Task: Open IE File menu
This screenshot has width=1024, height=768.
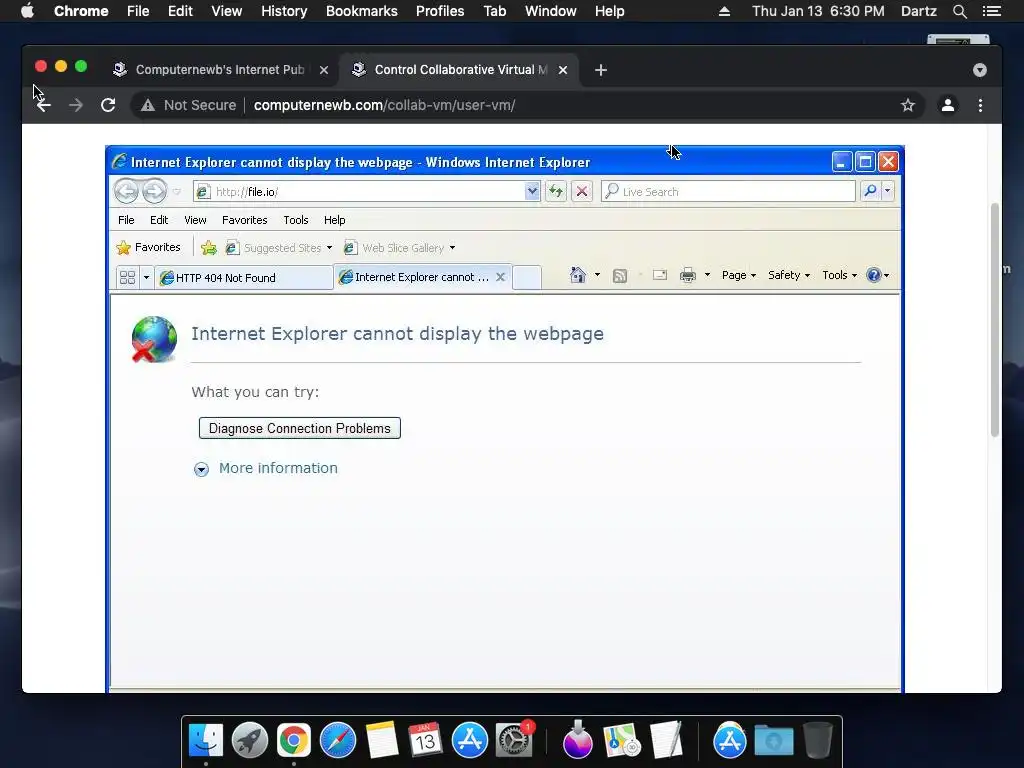Action: click(x=126, y=220)
